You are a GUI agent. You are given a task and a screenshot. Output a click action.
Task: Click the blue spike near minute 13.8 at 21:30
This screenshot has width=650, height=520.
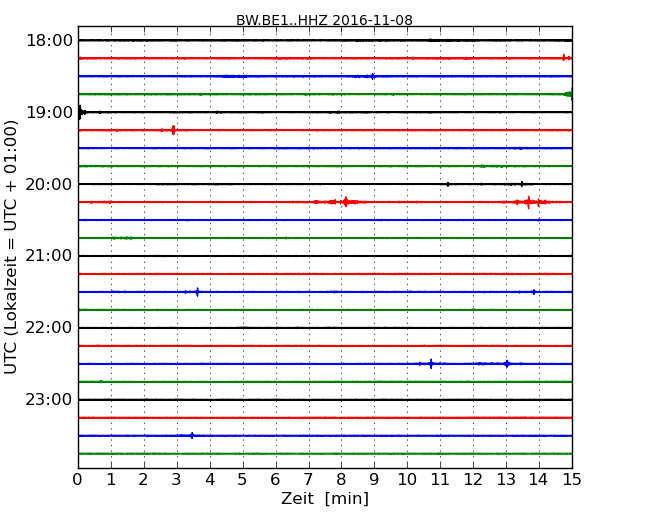(x=534, y=292)
